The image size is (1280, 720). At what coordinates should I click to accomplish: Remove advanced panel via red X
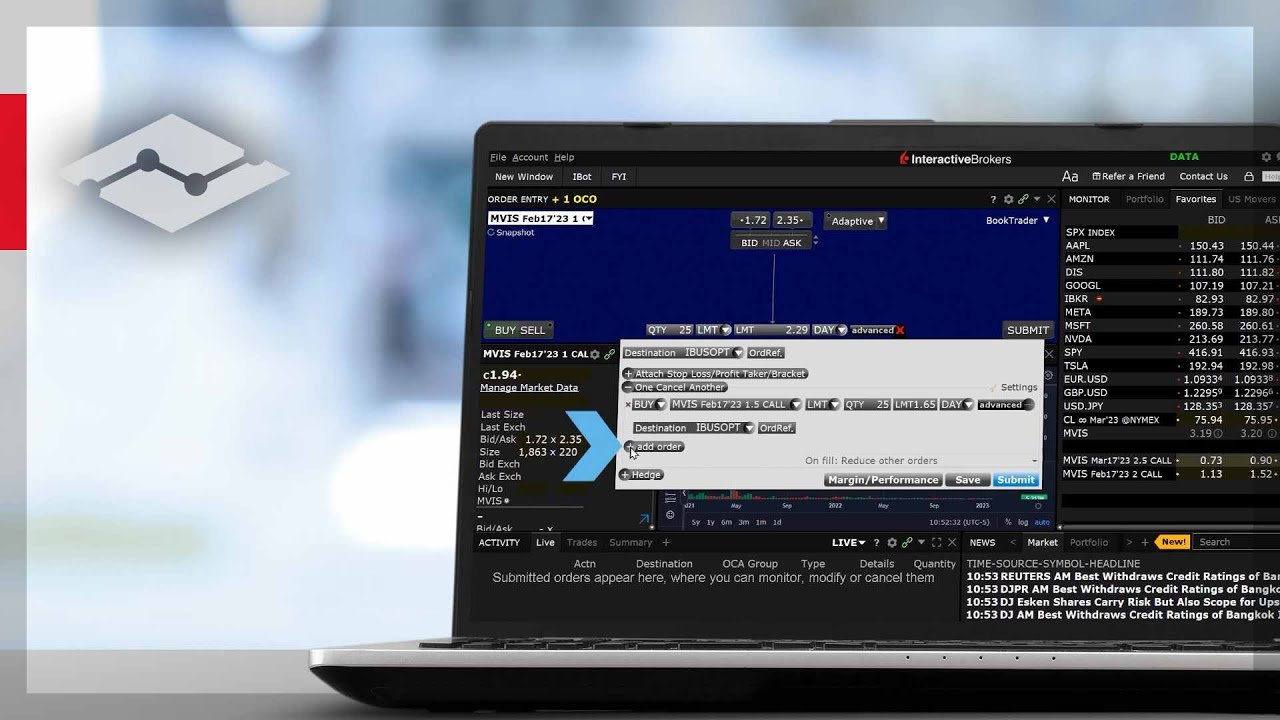[900, 330]
